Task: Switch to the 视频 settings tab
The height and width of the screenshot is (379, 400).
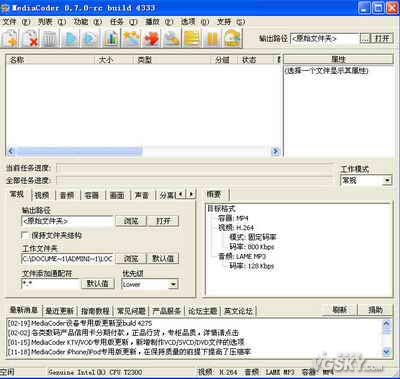Action: 42,195
